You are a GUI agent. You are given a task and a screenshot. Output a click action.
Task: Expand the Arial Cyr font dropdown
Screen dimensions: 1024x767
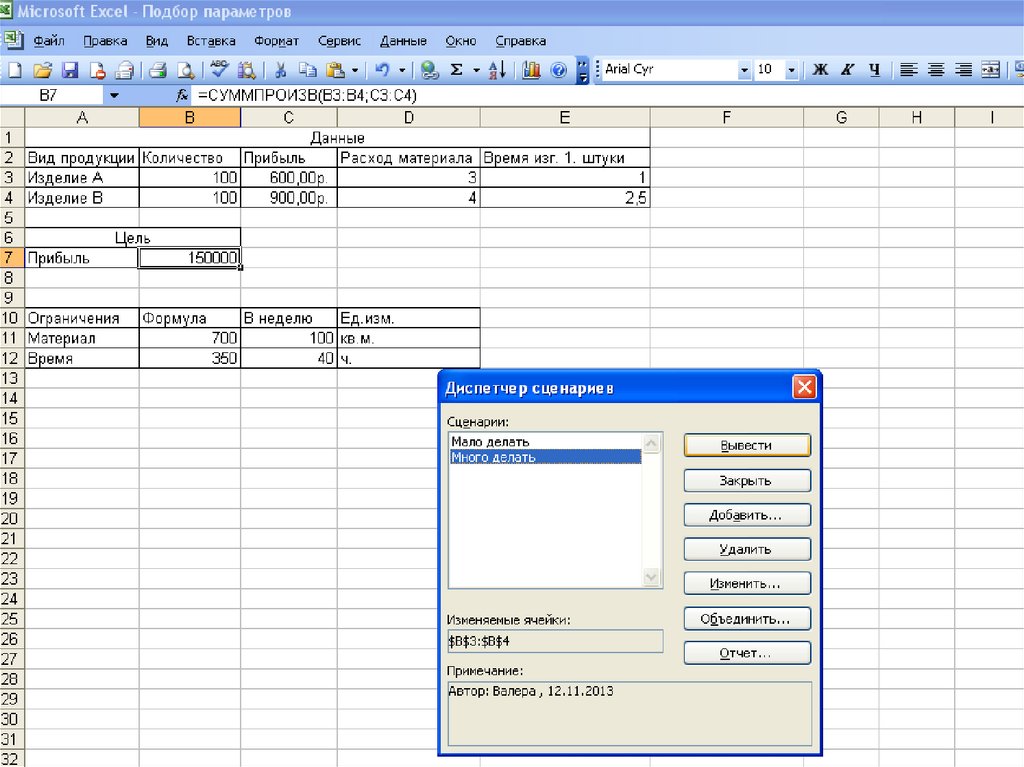tap(744, 70)
